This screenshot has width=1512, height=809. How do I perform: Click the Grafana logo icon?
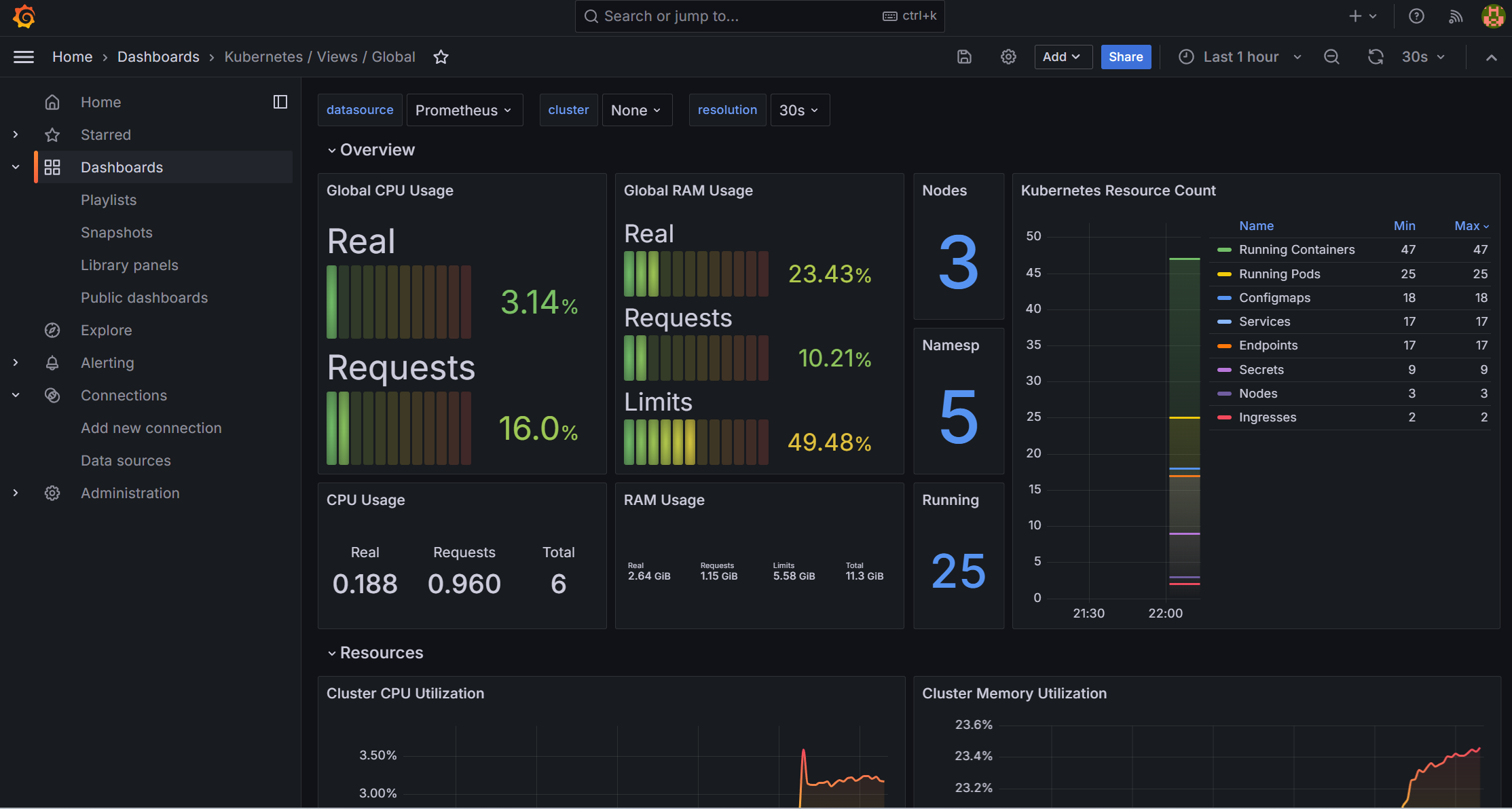pos(24,16)
